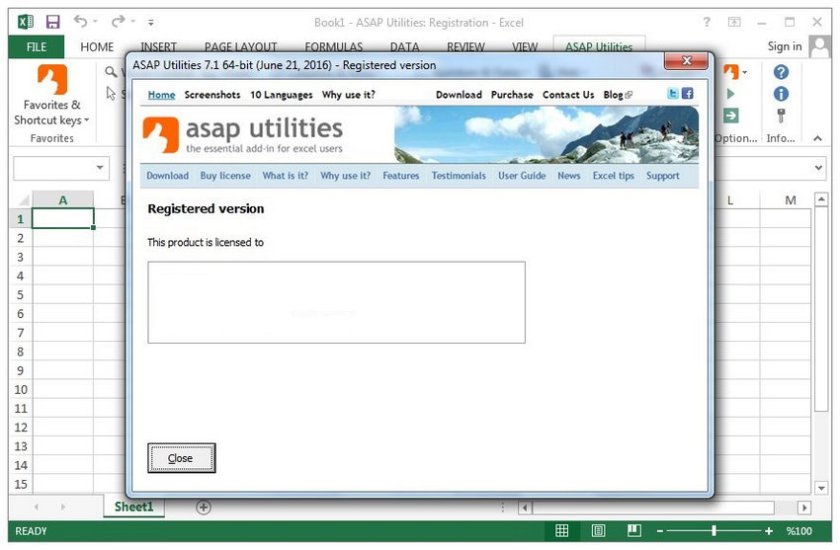Click the Redo arrow icon
Image resolution: width=840 pixels, height=550 pixels.
pyautogui.click(x=117, y=21)
